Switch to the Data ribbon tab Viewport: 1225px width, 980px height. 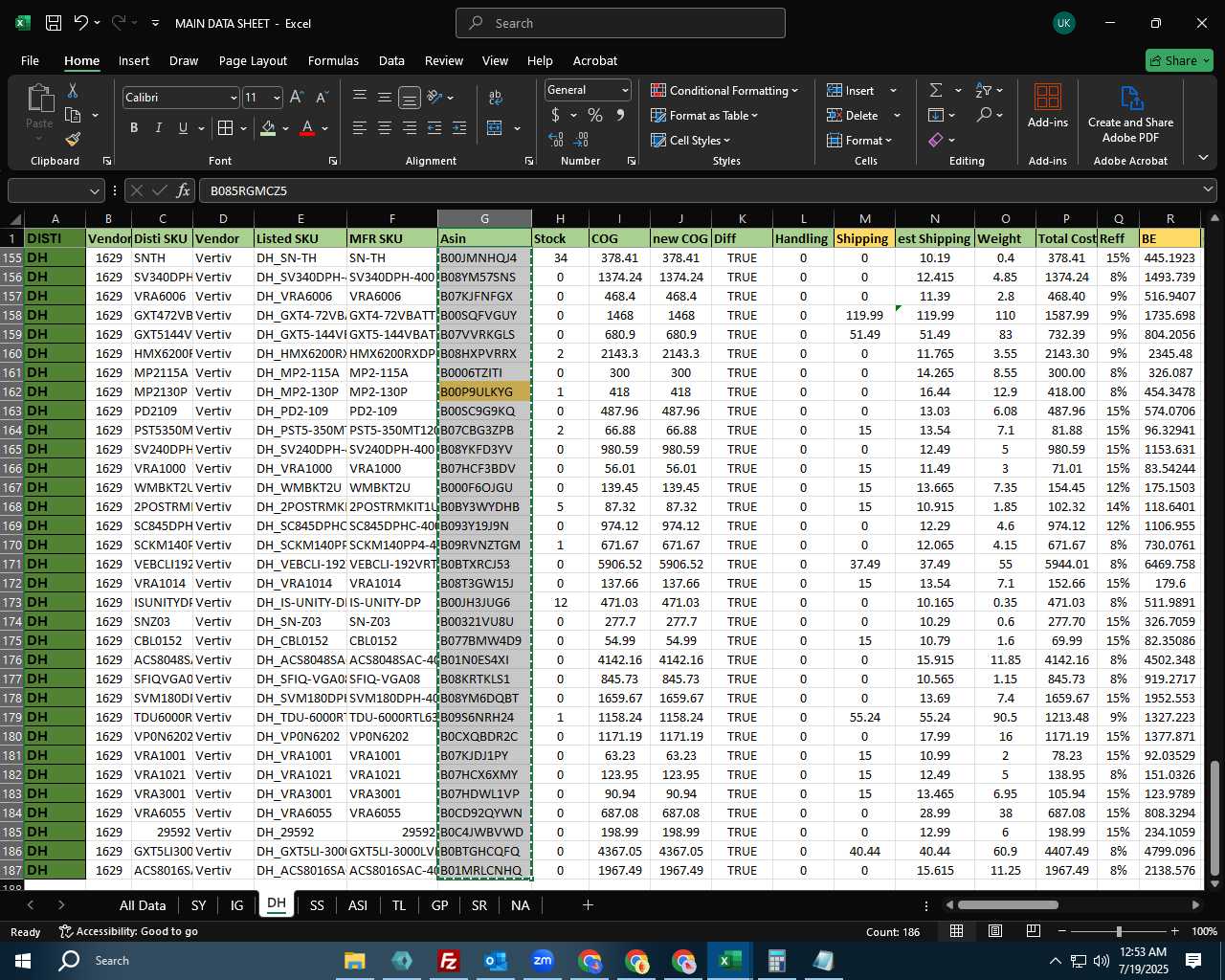pyautogui.click(x=391, y=60)
